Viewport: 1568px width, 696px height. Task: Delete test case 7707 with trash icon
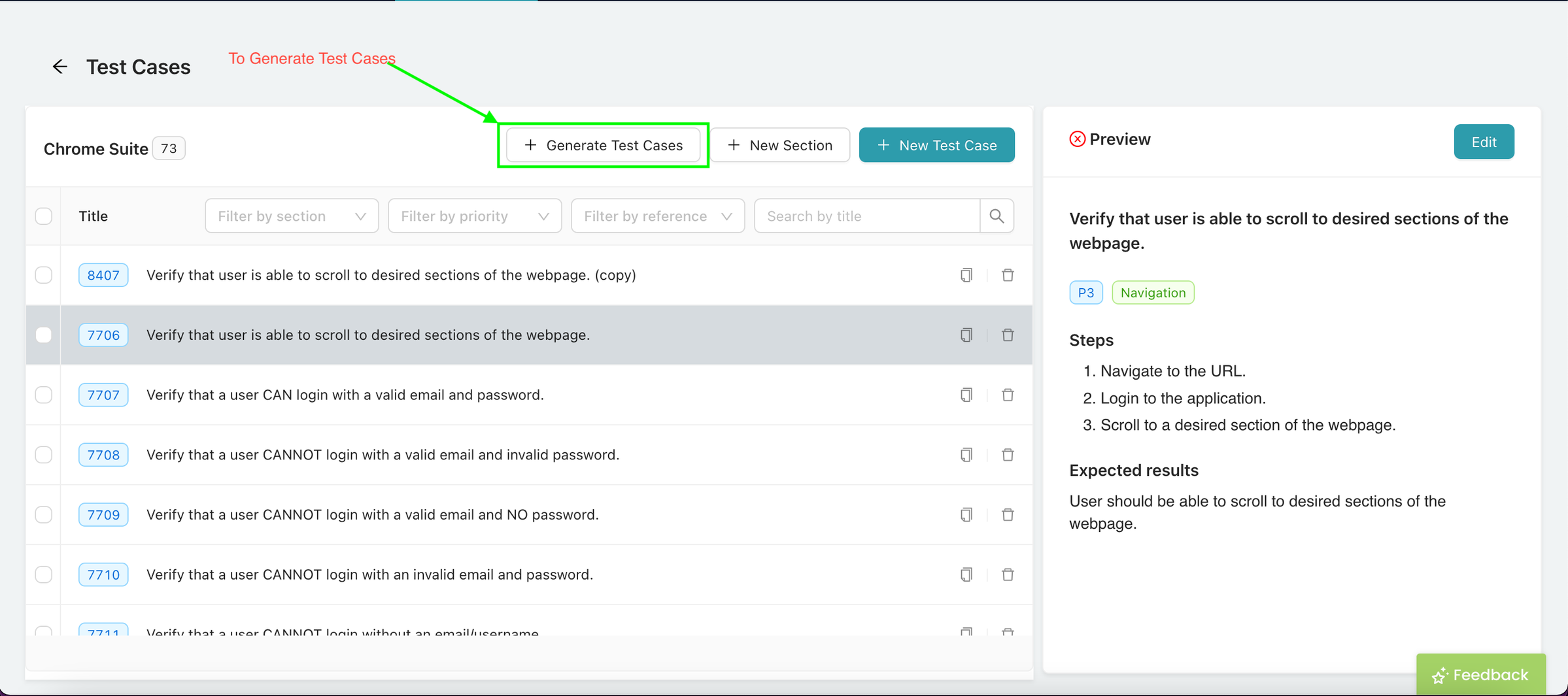click(x=1008, y=395)
